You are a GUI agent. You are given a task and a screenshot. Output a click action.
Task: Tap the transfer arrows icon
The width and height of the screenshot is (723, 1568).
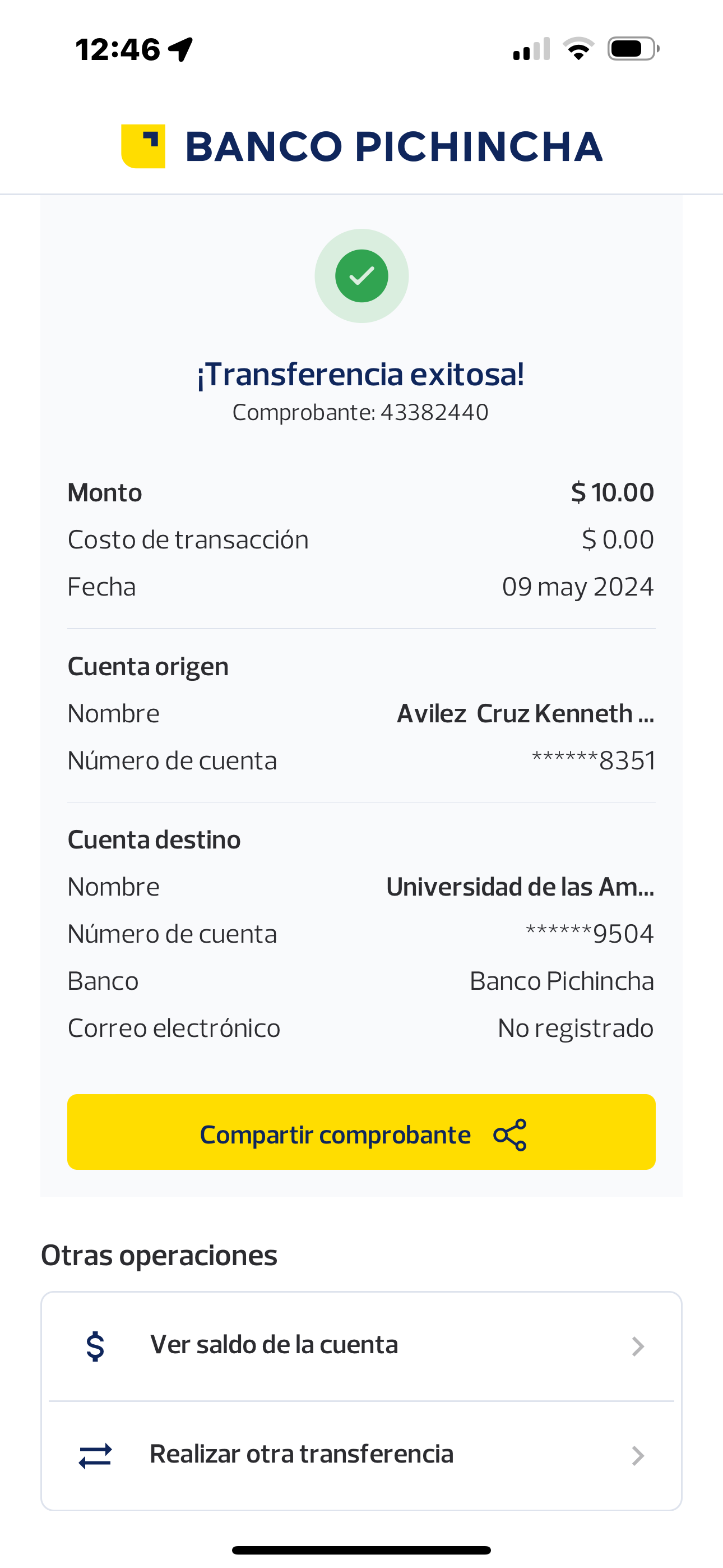click(95, 1455)
